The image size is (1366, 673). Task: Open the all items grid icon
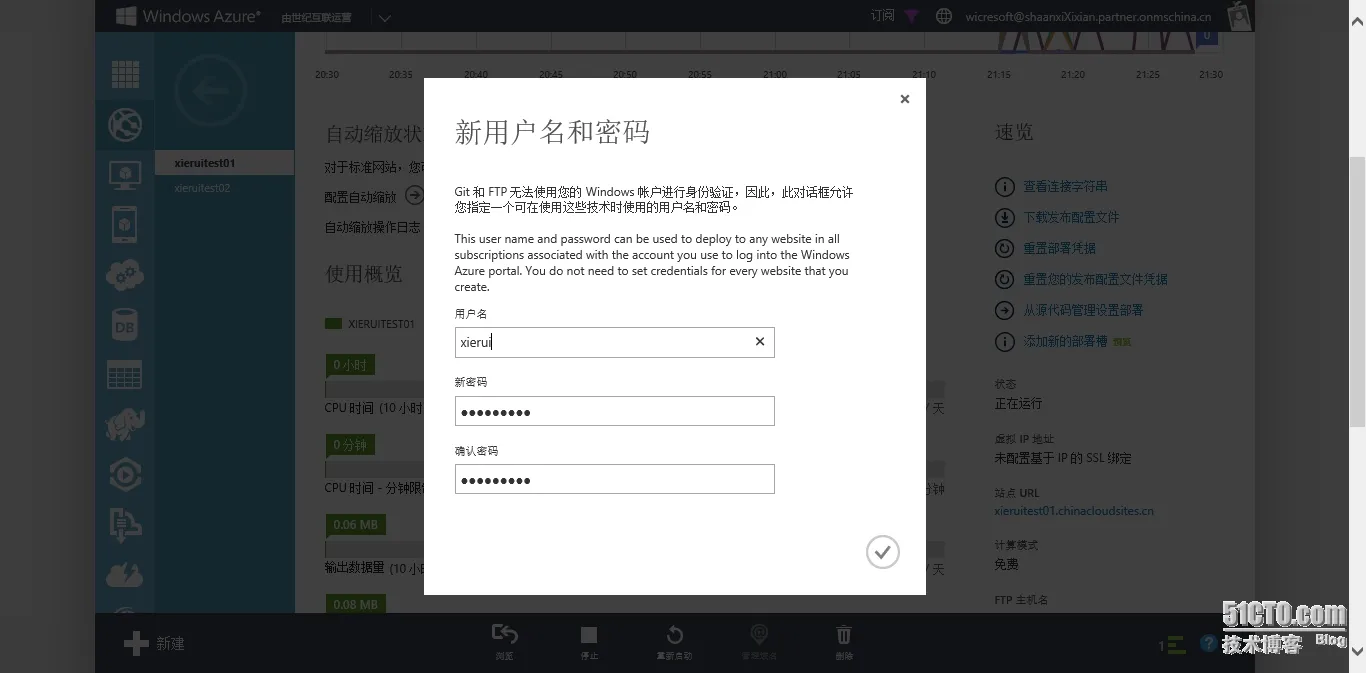coord(125,74)
